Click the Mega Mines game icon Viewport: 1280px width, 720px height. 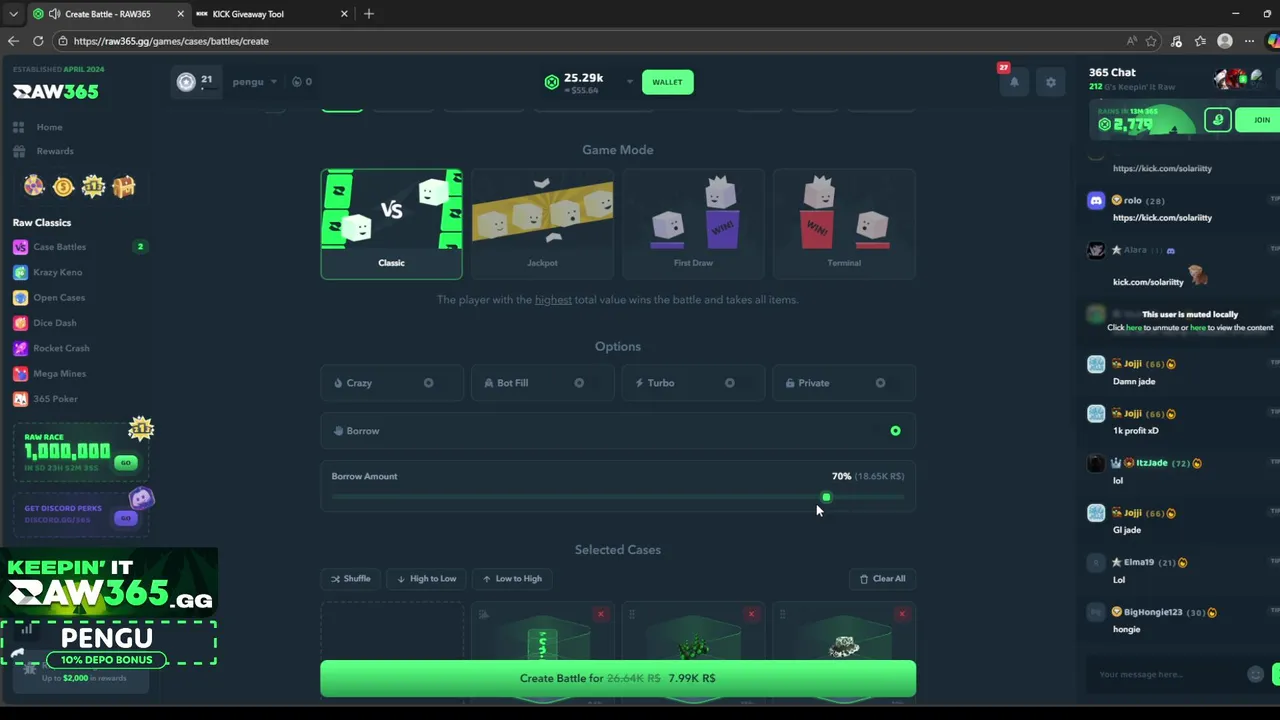click(x=20, y=373)
